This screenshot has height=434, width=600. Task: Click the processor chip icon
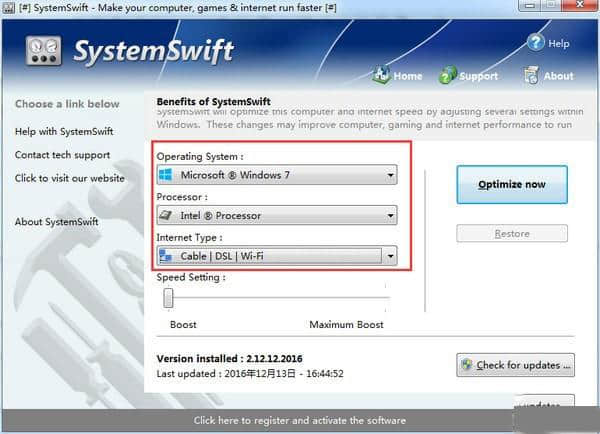(166, 215)
